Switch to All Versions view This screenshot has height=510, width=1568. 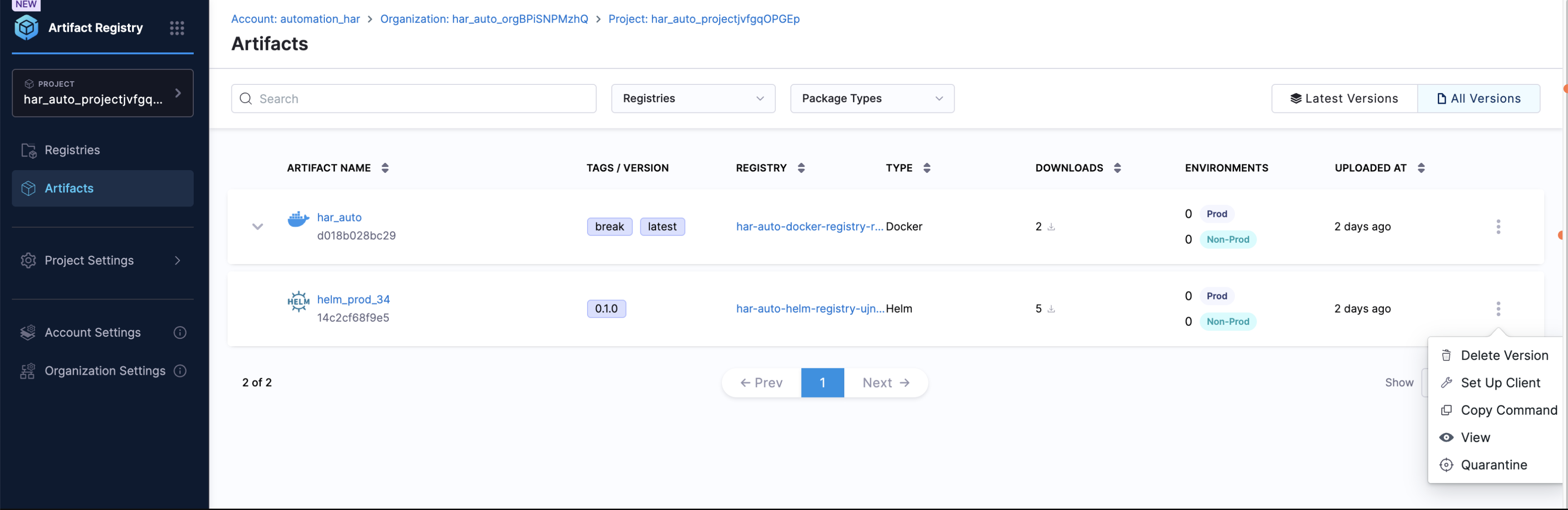(x=1479, y=98)
